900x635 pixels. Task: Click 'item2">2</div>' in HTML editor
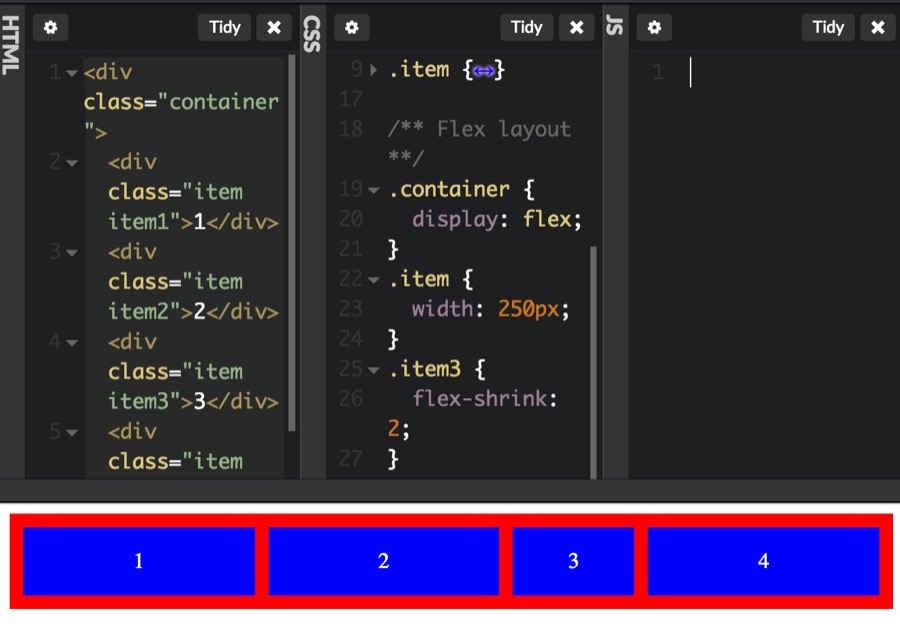point(193,312)
